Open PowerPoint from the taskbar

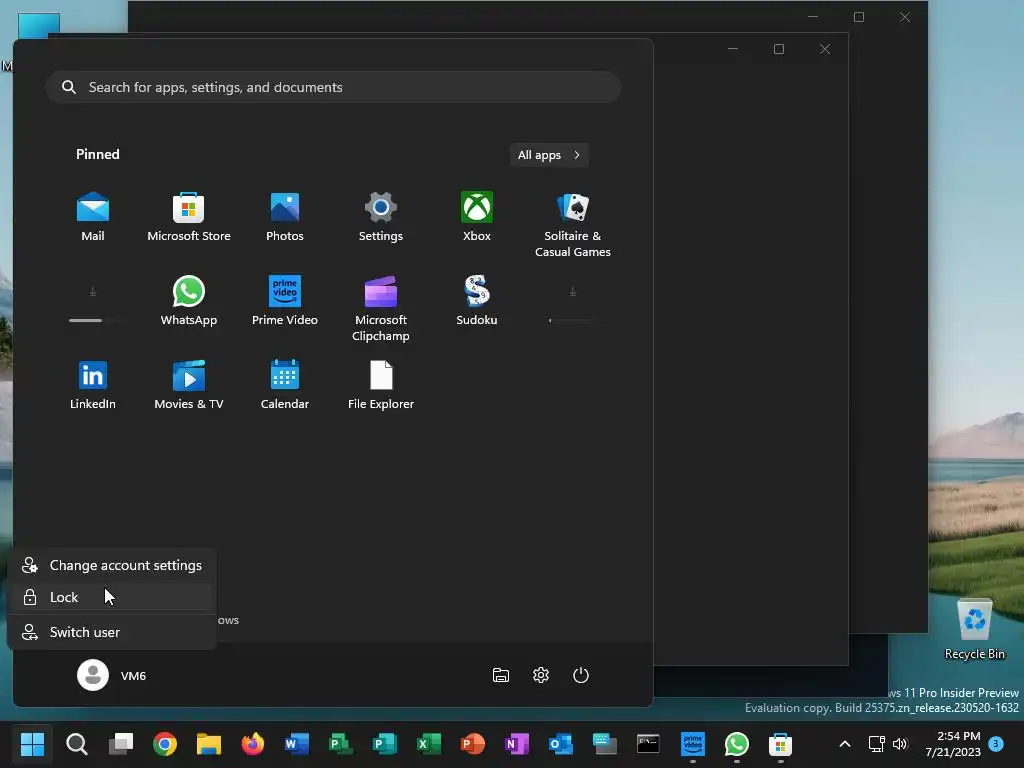473,744
